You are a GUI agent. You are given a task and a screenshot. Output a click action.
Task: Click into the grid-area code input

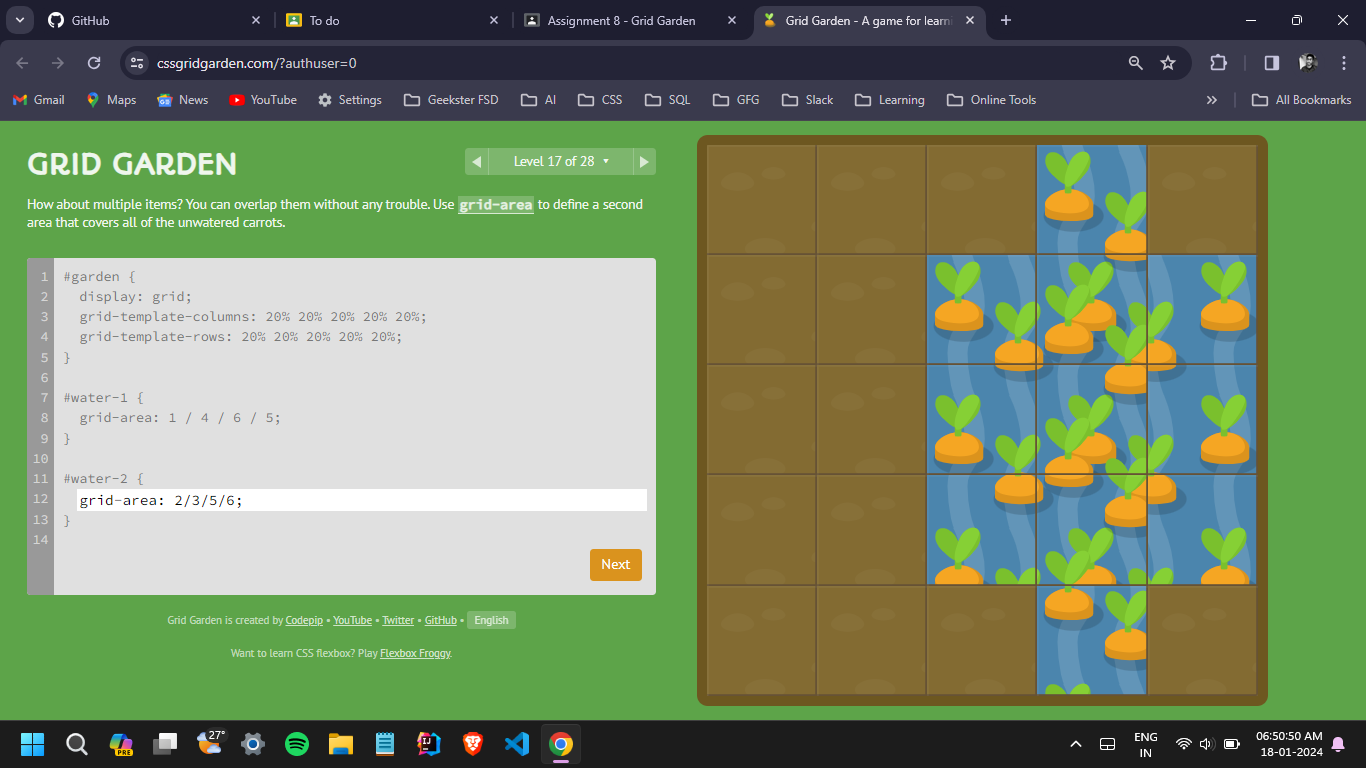click(x=362, y=500)
